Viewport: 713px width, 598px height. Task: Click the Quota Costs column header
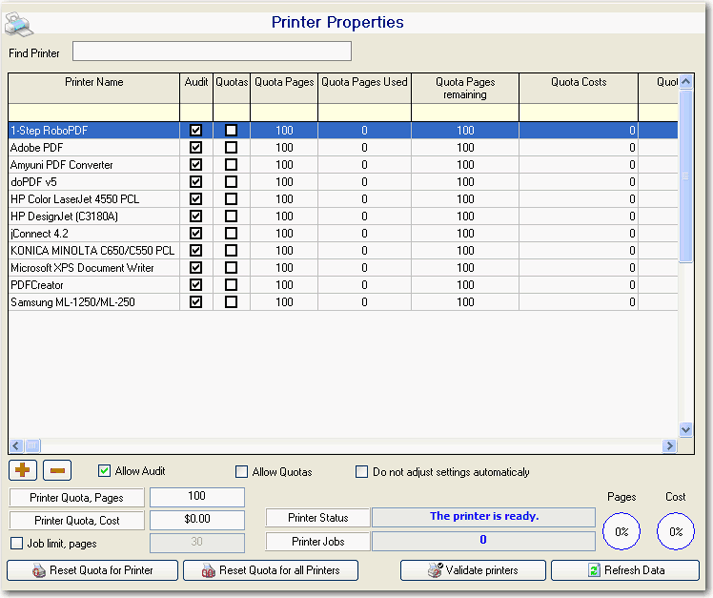coord(579,88)
